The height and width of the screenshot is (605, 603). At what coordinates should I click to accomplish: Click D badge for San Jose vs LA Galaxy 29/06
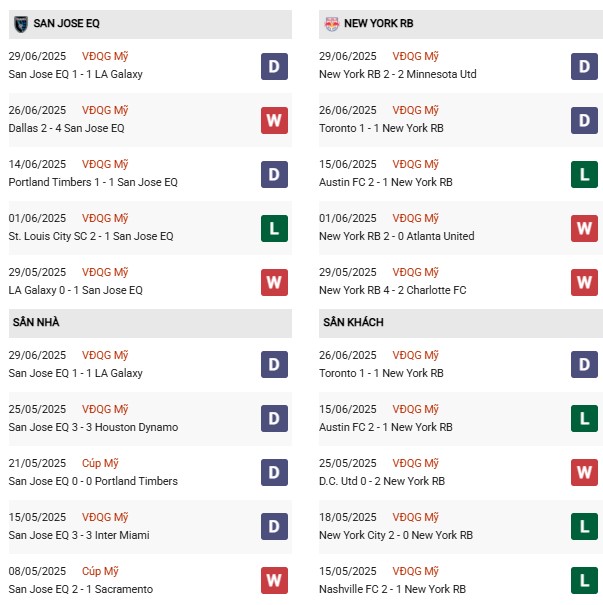[274, 67]
